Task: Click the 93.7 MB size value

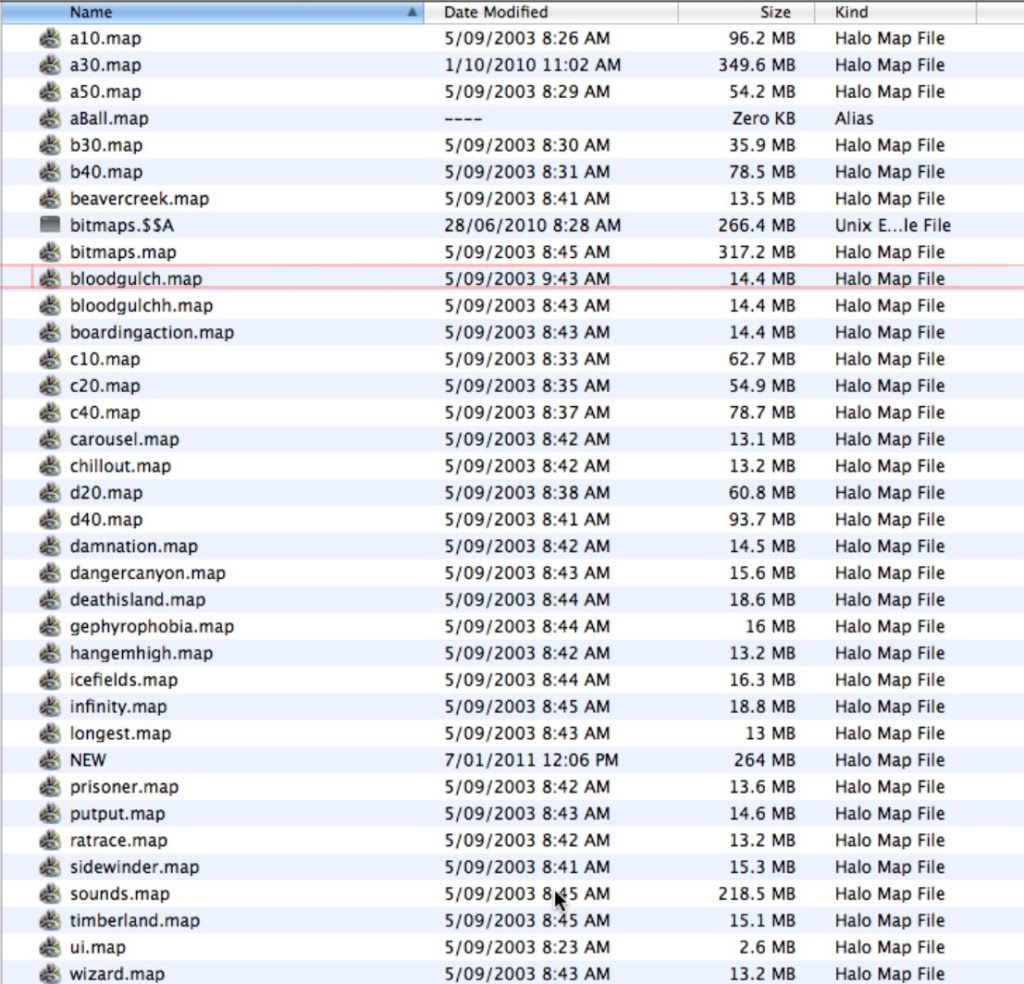Action: tap(762, 520)
